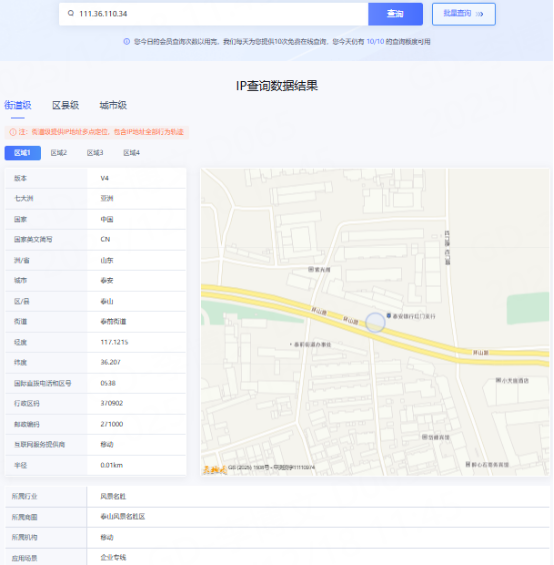Switch to the 街道级 tab
The height and width of the screenshot is (565, 554).
pos(18,105)
